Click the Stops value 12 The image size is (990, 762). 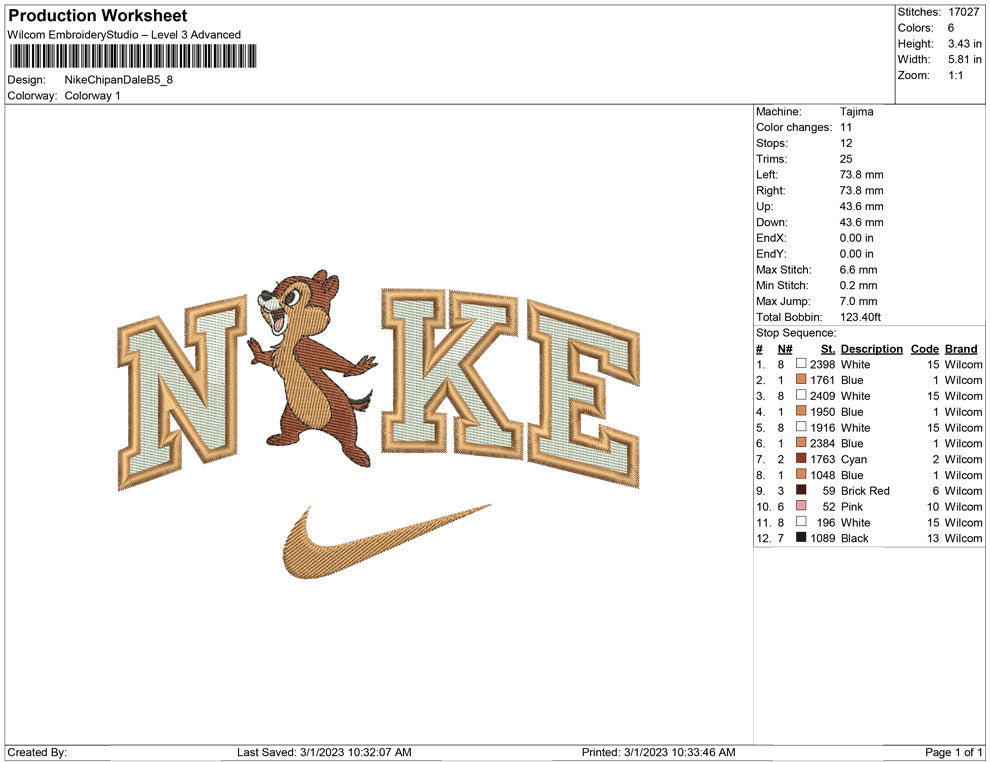[x=845, y=143]
